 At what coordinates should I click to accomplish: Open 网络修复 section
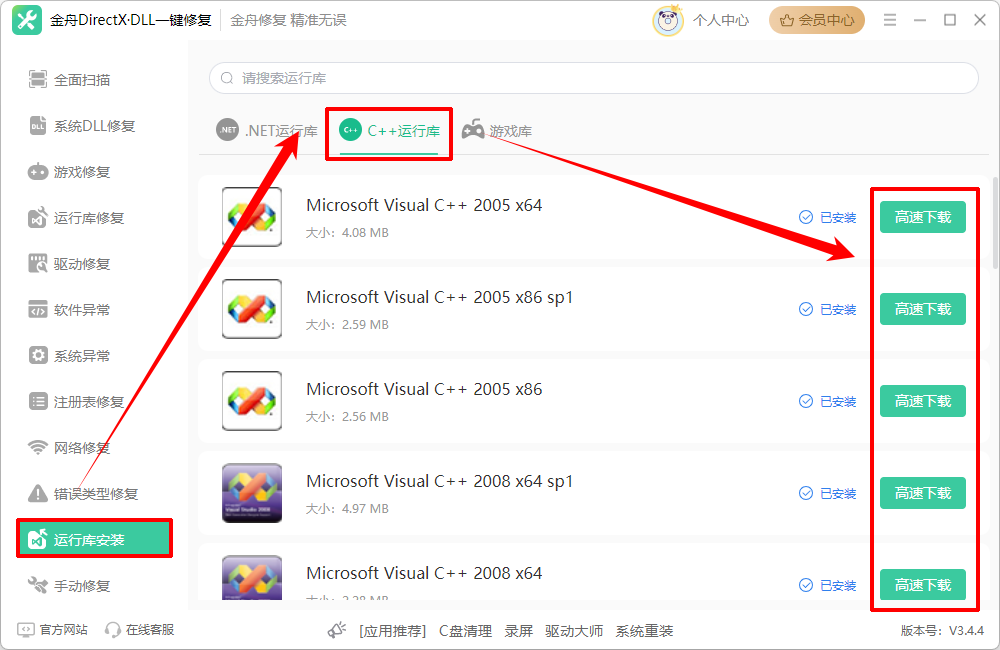(69, 447)
